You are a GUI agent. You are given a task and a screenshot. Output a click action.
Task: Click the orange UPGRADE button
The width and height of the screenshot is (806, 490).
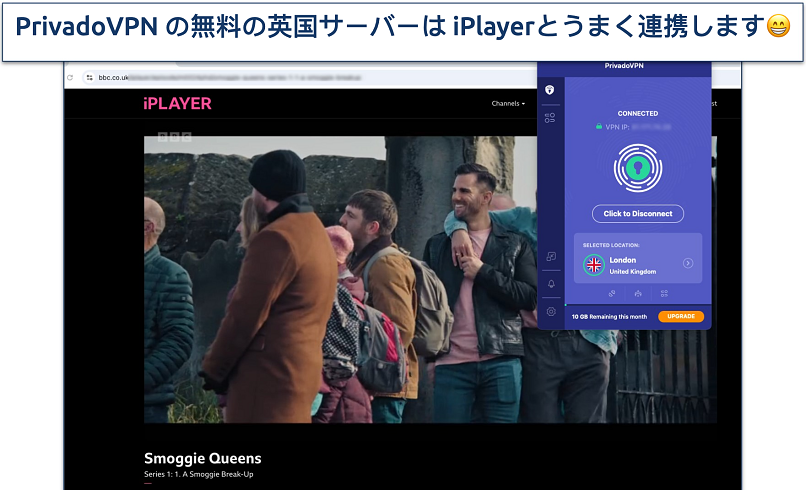681,316
